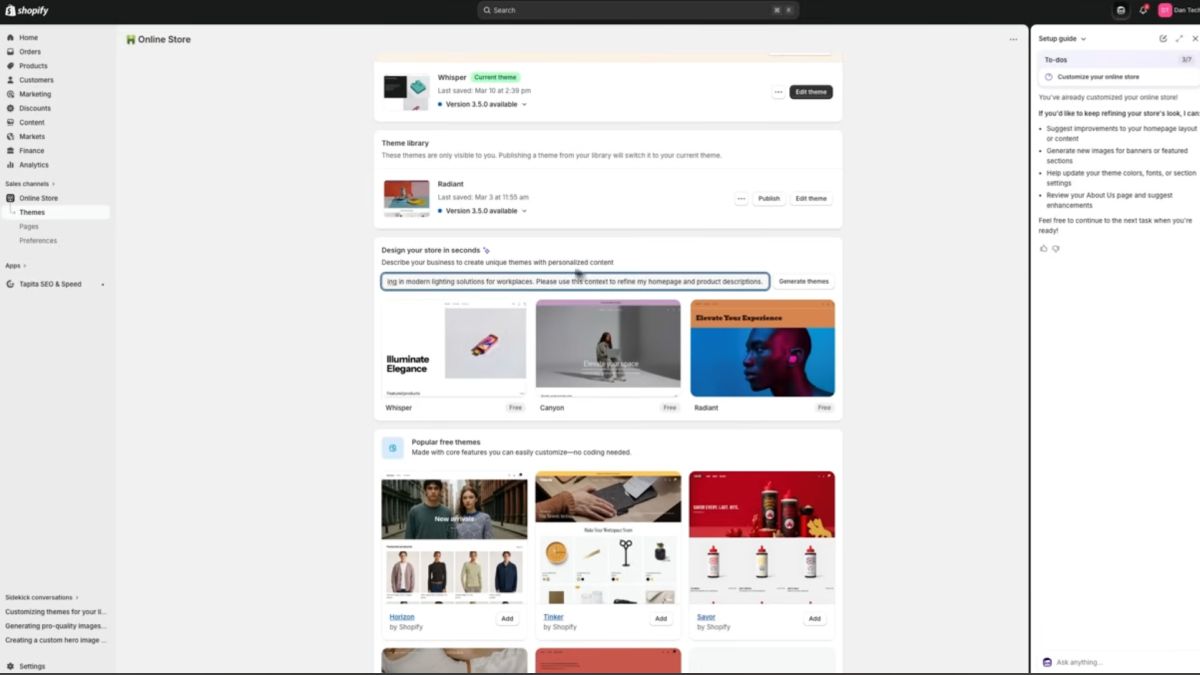Open the Analytics section

[33, 164]
